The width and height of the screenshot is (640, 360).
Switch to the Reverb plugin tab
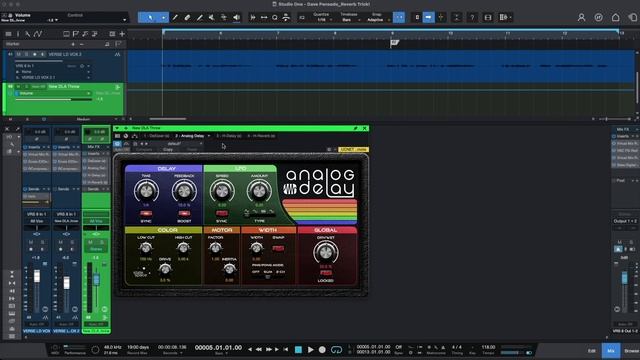pos(261,136)
